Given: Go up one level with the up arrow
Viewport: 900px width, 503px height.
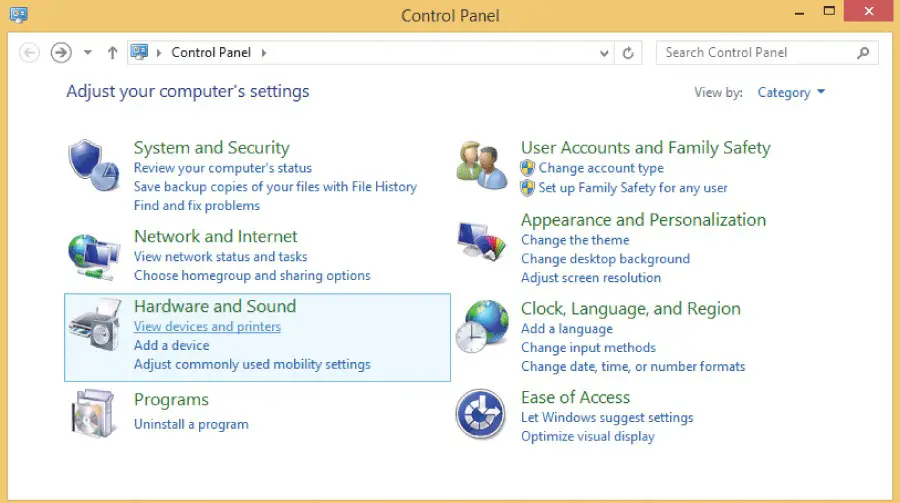Looking at the screenshot, I should tap(112, 53).
